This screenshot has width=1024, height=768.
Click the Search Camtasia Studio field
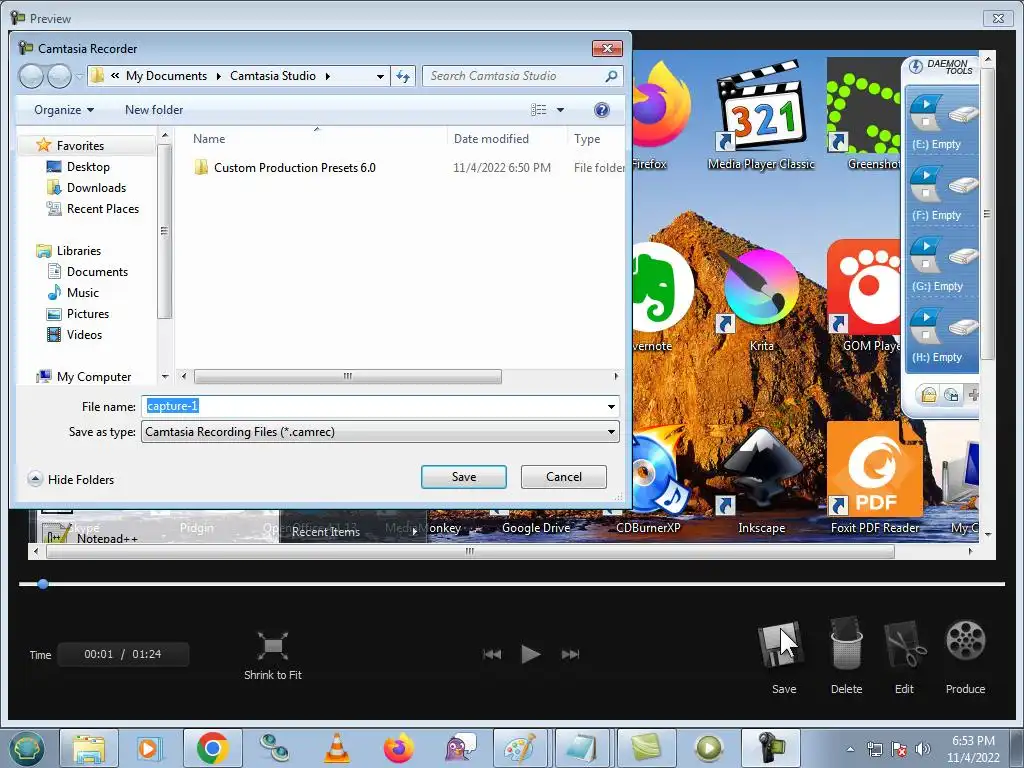(x=516, y=76)
